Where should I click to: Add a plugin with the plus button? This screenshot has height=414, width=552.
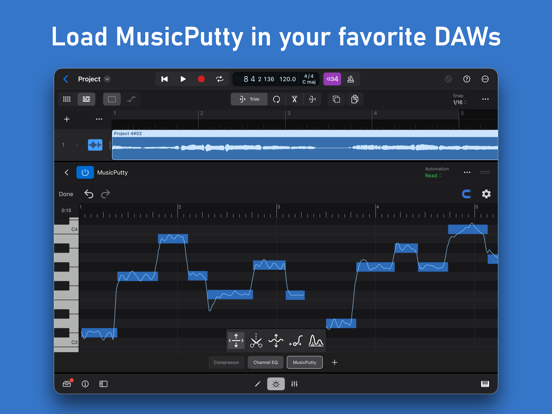click(334, 362)
